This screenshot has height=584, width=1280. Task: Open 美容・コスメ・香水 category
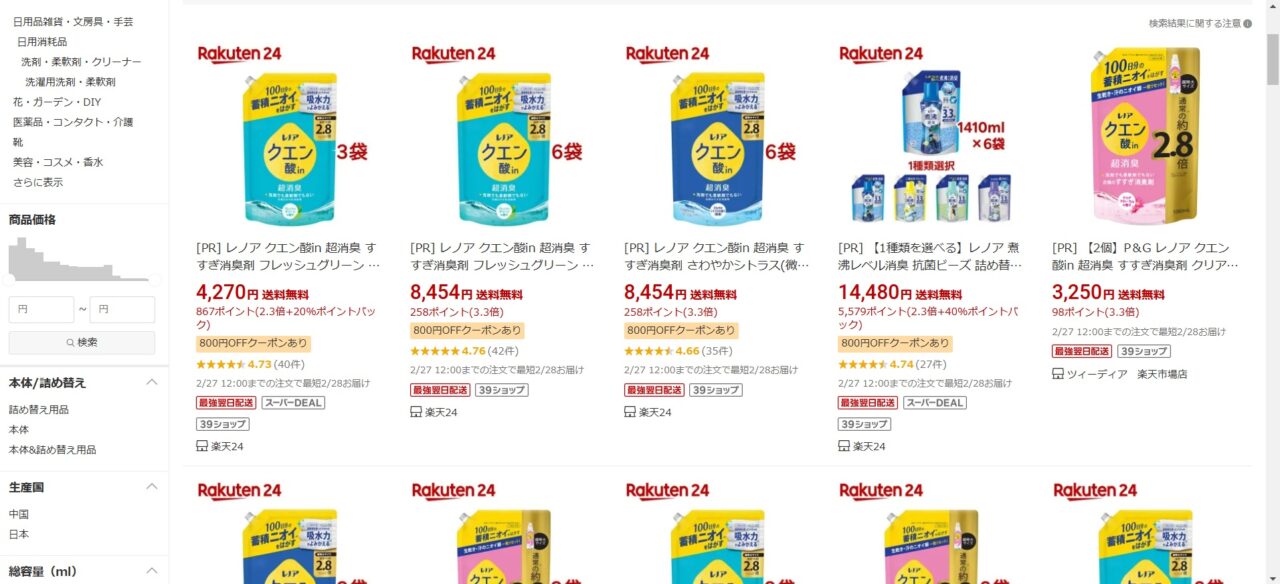click(58, 162)
